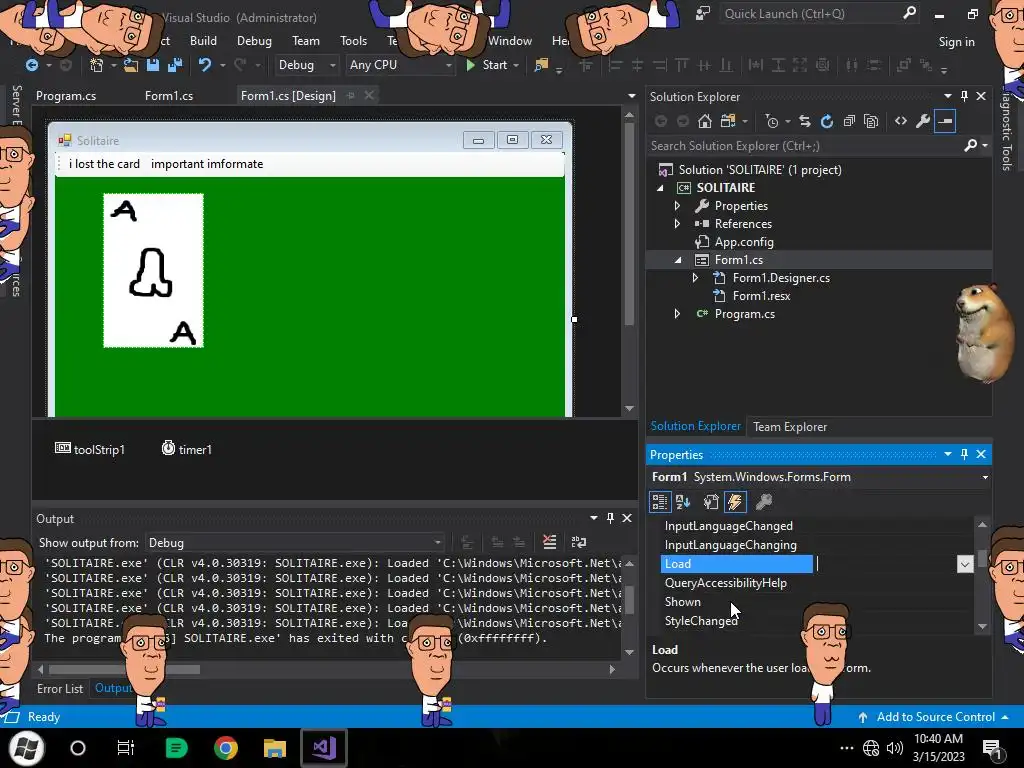Click the Collapse All icon in Solution Explorer
Image resolution: width=1024 pixels, height=768 pixels.
point(849,121)
